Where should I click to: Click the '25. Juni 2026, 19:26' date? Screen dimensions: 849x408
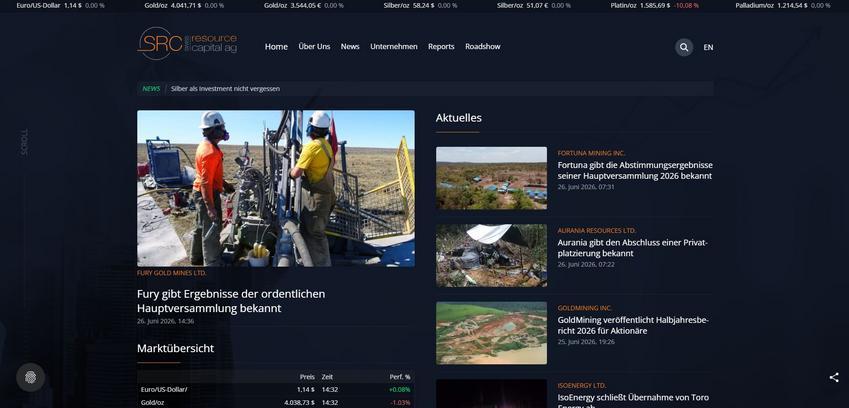[586, 341]
